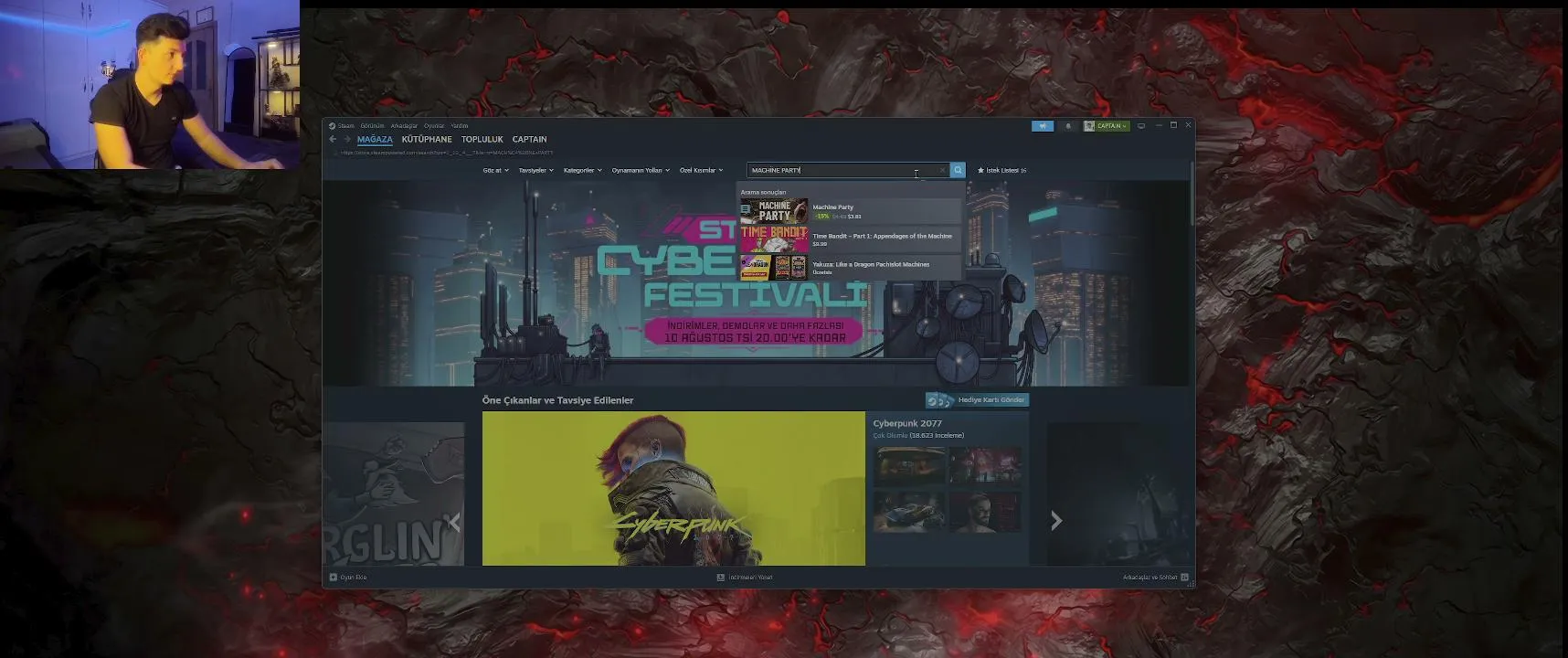Click the Öne Çıkanlar ve Tavsiye Edilenler heading
The width and height of the screenshot is (1568, 658).
(557, 400)
